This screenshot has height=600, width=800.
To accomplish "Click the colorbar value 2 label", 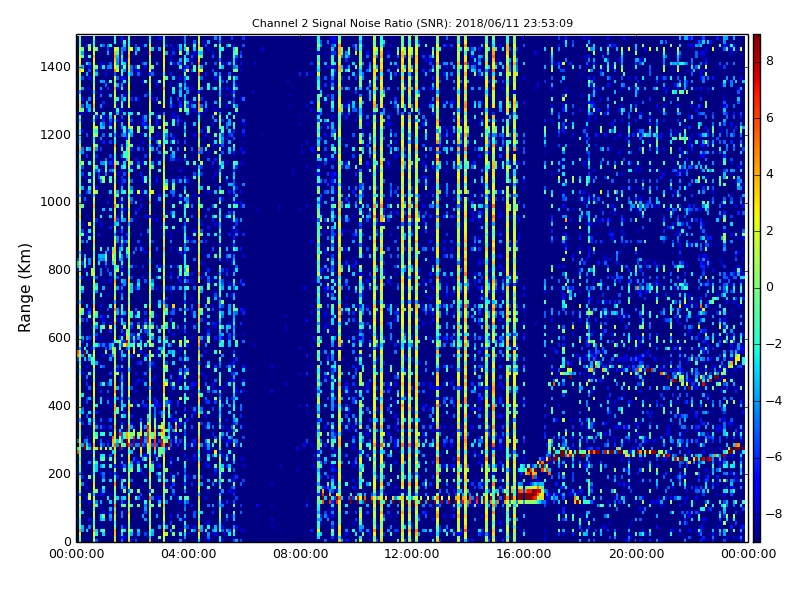I will 770,231.
